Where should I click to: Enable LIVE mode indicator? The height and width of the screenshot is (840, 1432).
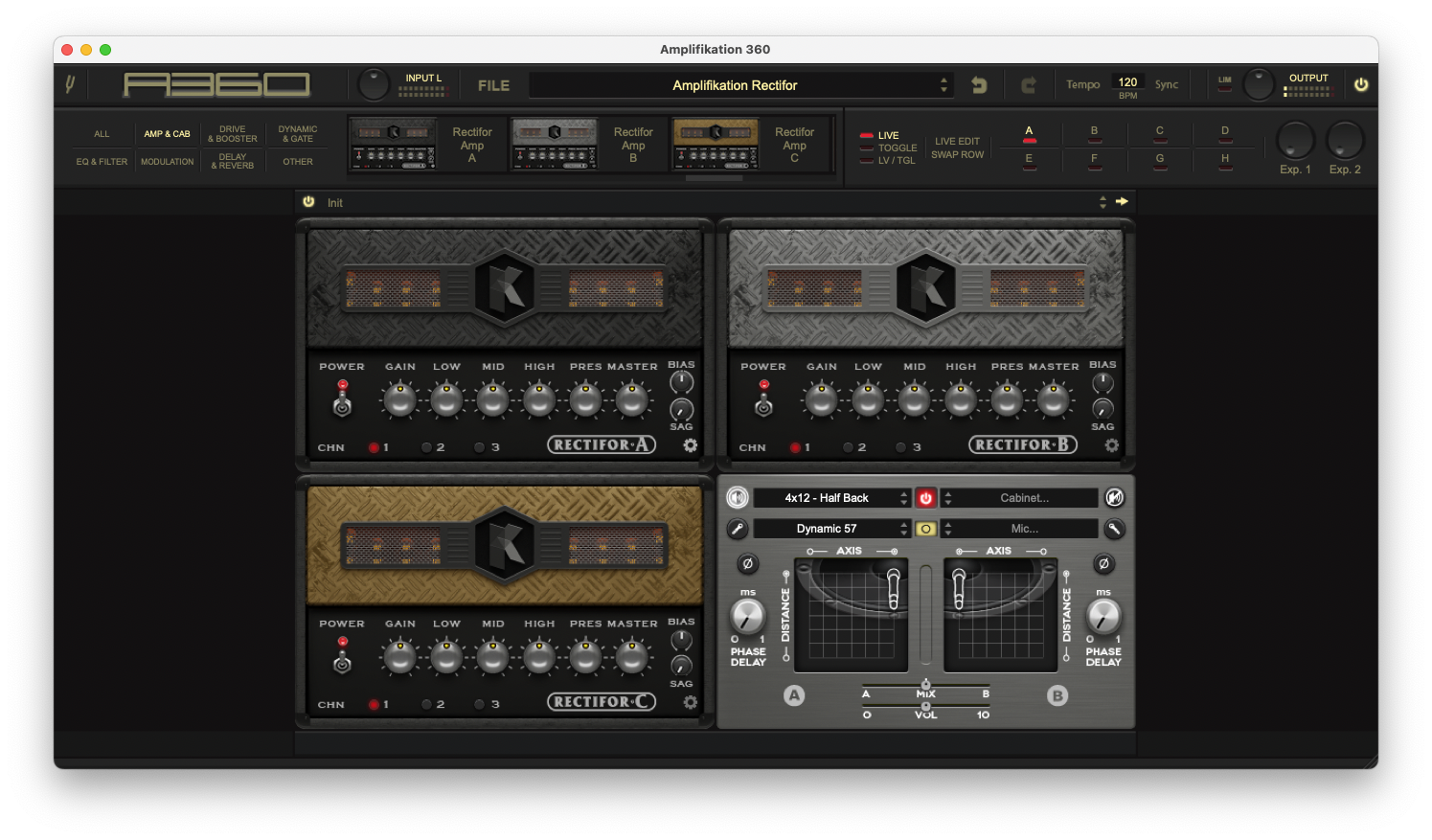point(879,136)
